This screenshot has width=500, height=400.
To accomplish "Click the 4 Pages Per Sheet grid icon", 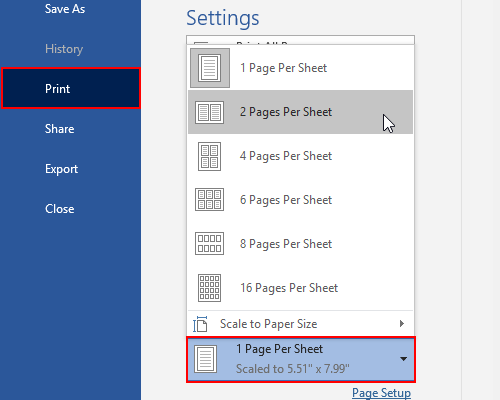I will 209,156.
